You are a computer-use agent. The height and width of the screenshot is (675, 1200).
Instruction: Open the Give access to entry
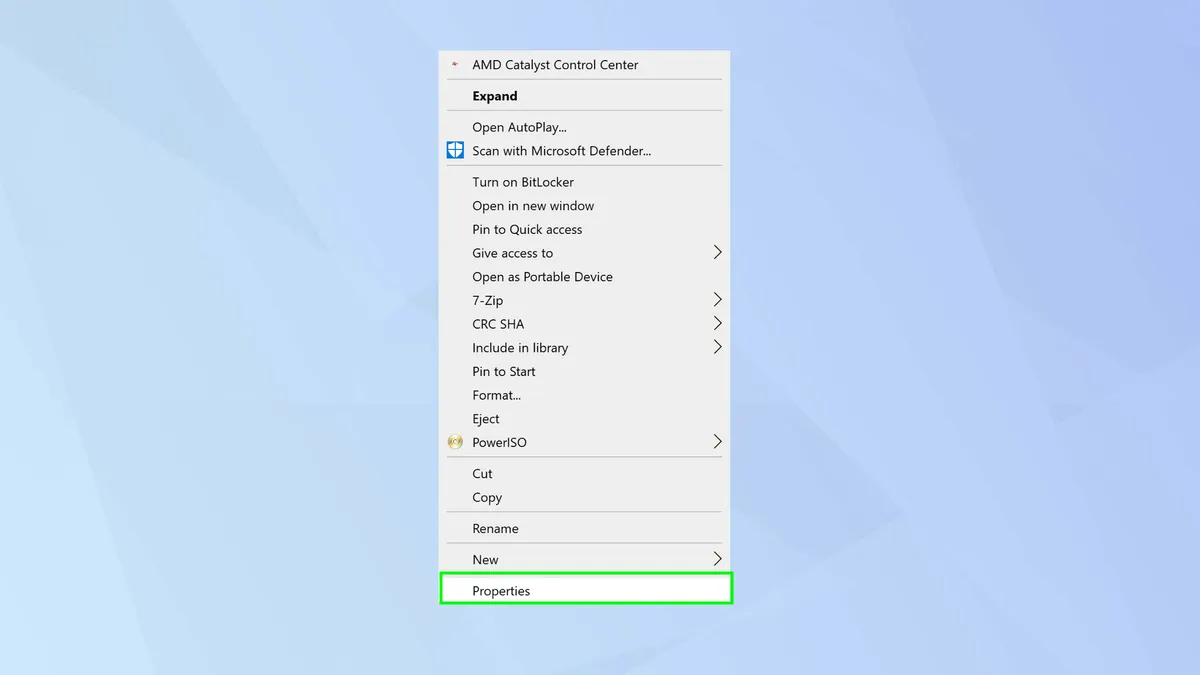pyautogui.click(x=585, y=253)
